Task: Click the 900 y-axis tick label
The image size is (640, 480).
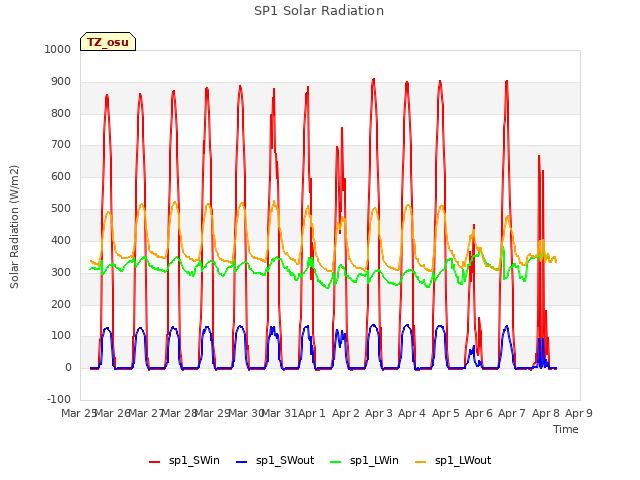Action: coord(61,82)
